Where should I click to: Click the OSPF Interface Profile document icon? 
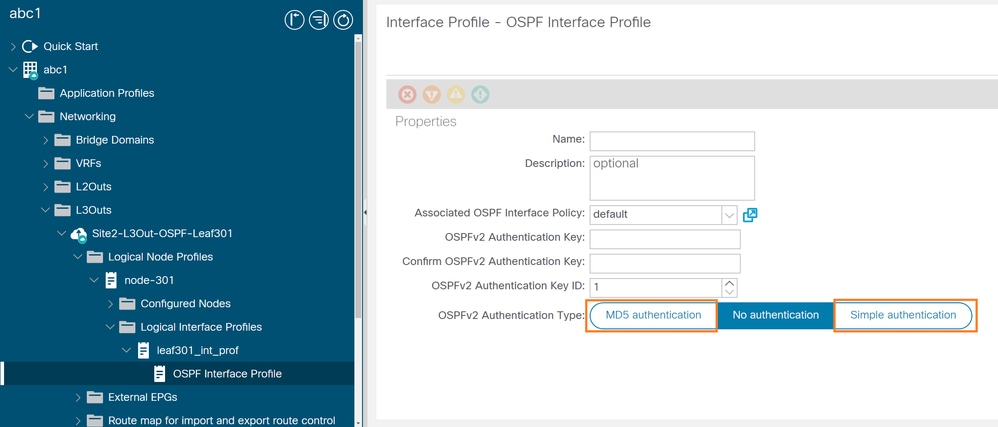point(160,374)
